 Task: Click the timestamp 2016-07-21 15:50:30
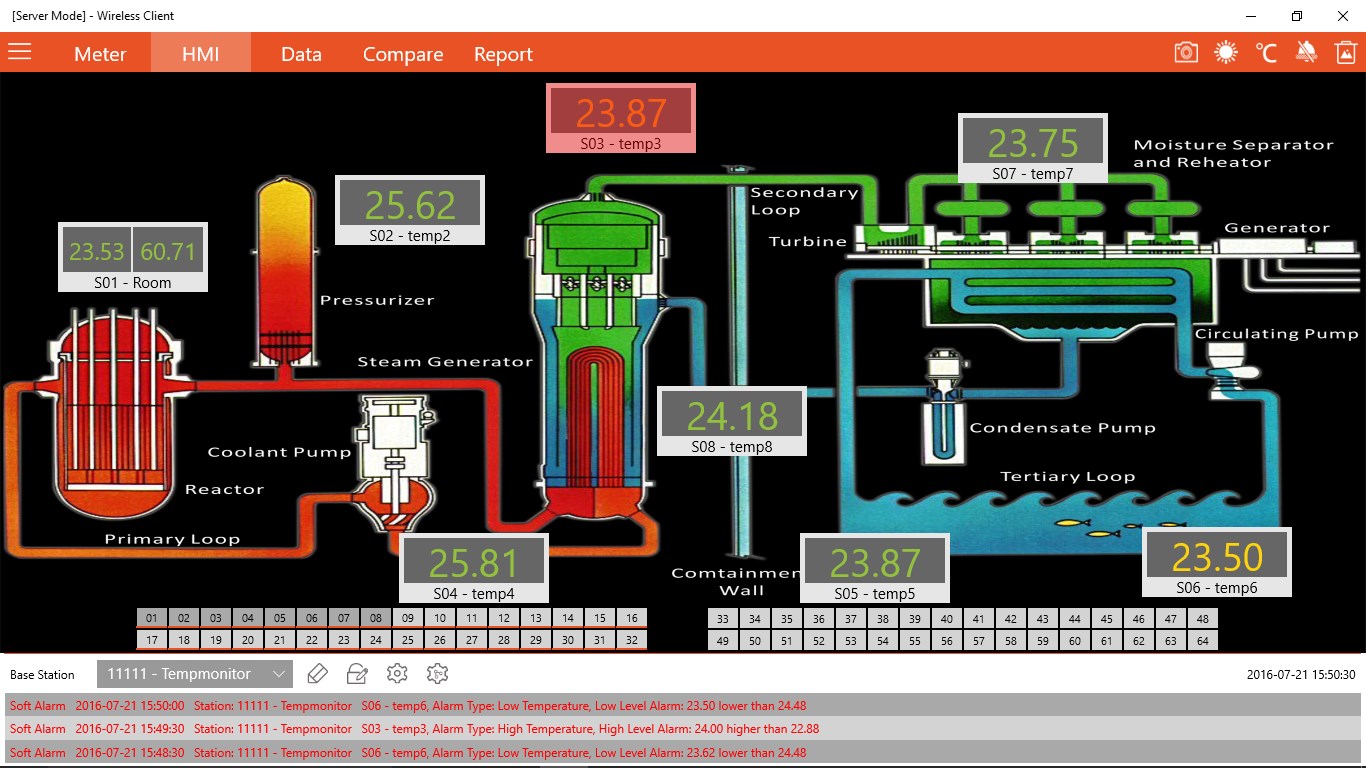1301,674
